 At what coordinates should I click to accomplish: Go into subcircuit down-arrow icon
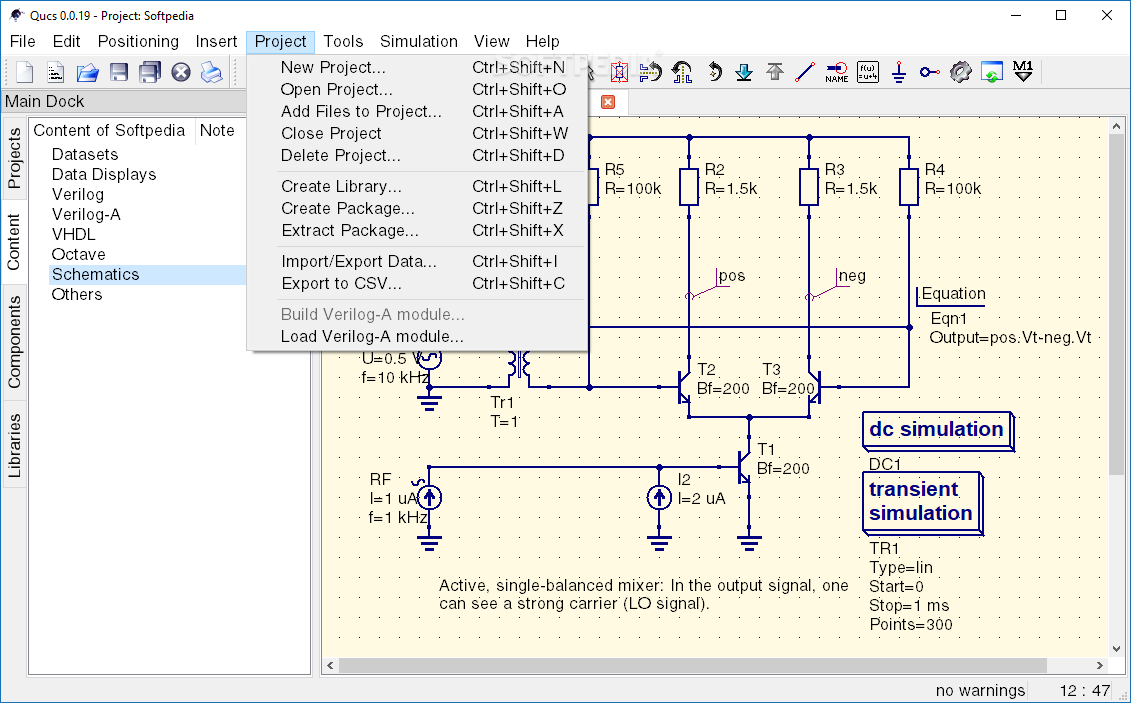pos(744,72)
